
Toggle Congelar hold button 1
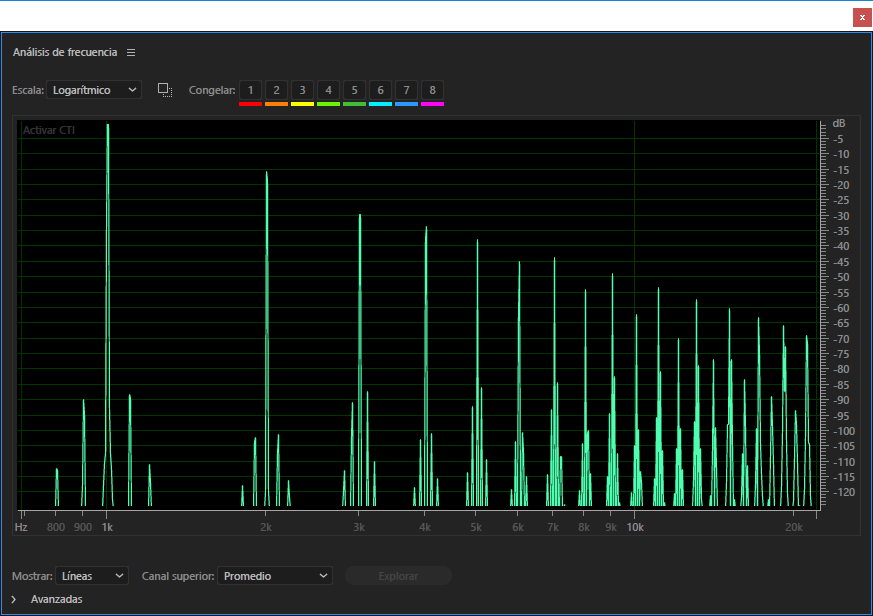pos(250,90)
